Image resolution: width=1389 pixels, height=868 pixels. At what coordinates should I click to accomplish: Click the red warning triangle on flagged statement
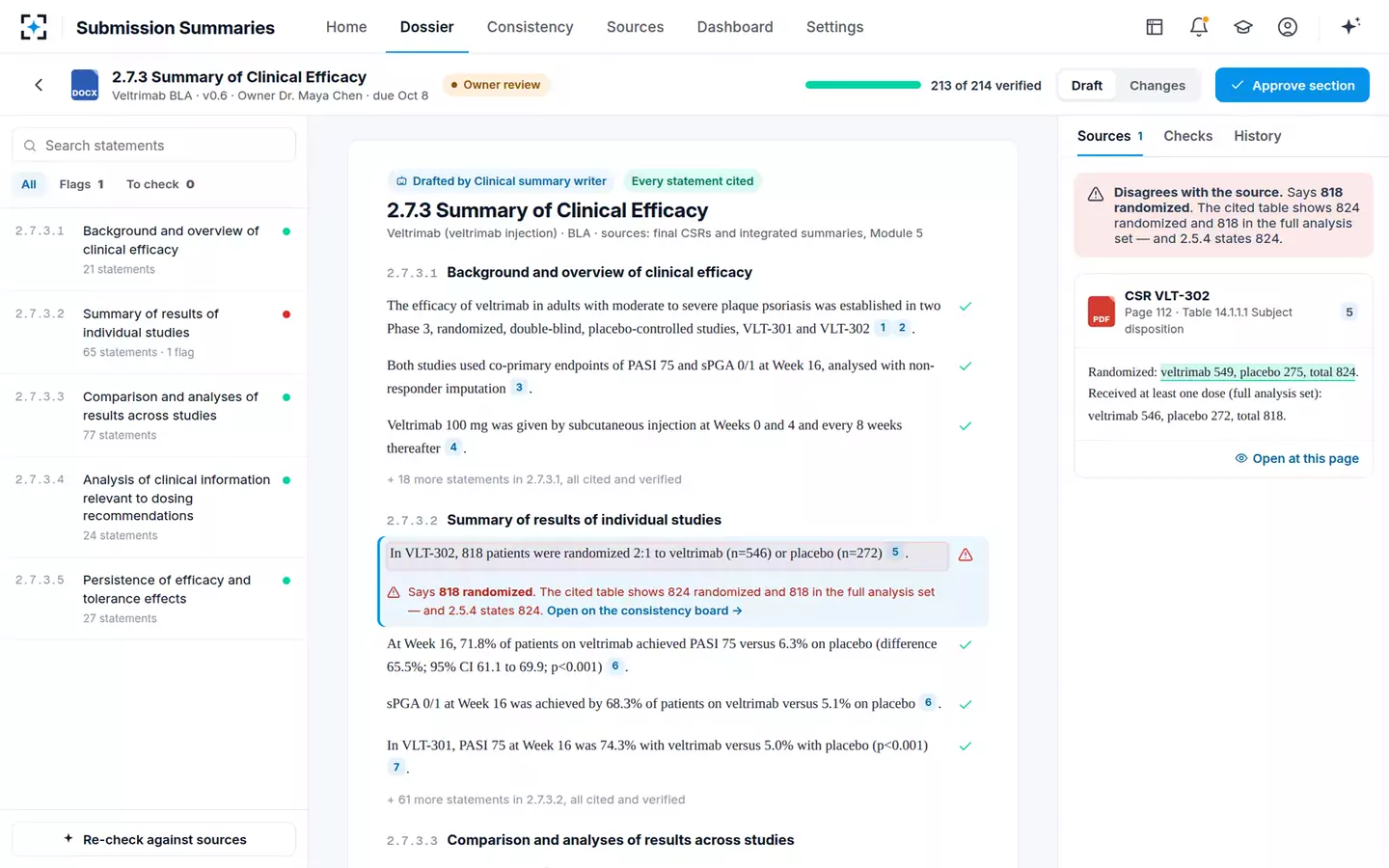tap(966, 555)
